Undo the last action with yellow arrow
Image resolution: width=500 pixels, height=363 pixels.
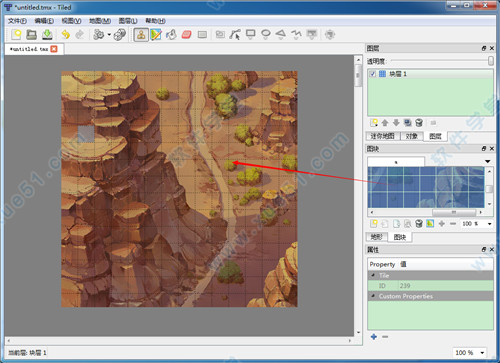pos(66,34)
